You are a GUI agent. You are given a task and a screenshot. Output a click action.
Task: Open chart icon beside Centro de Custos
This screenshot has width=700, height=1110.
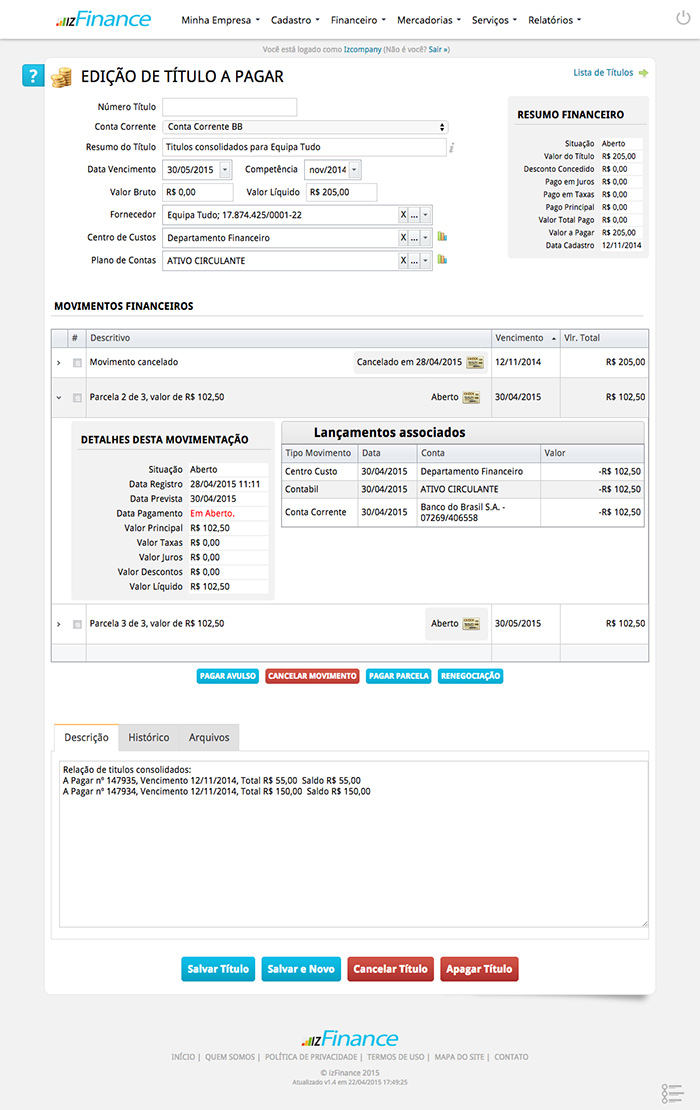coord(442,237)
